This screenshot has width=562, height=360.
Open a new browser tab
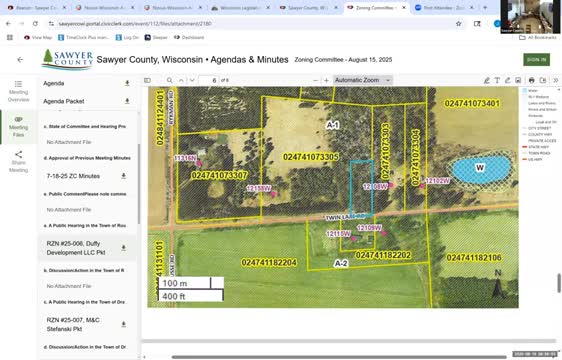click(x=485, y=8)
